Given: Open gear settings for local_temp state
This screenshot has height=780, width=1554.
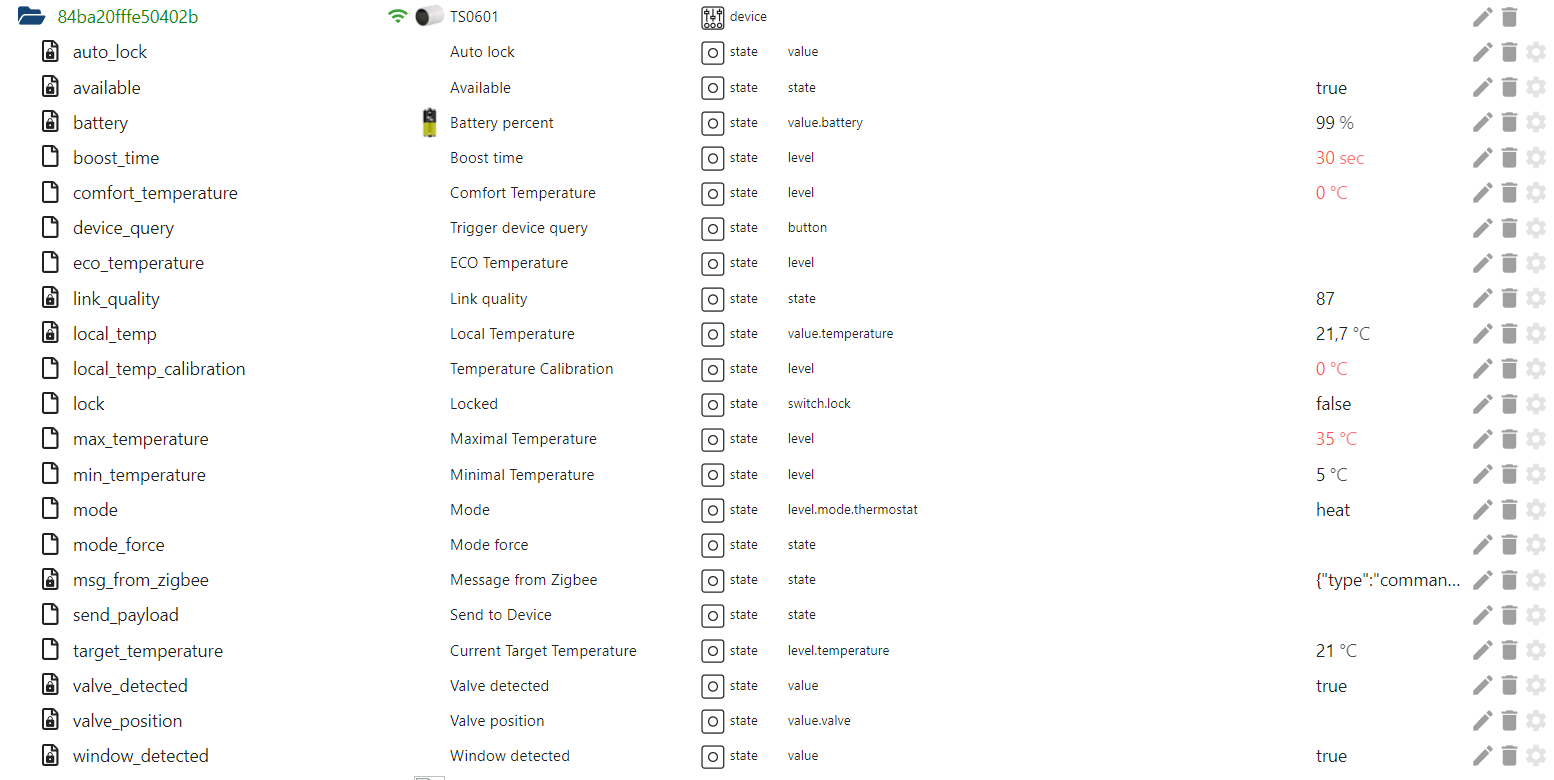Looking at the screenshot, I should 1536,334.
